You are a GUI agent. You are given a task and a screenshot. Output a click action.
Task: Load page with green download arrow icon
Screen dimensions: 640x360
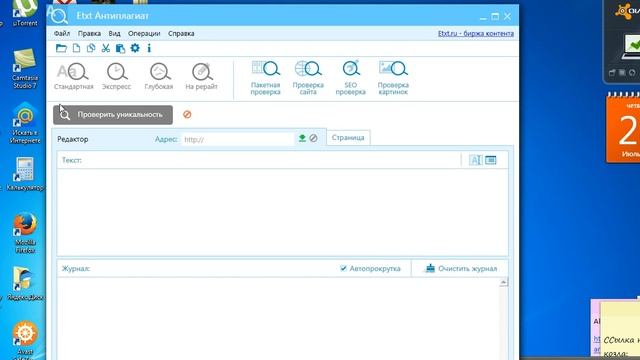(302, 138)
